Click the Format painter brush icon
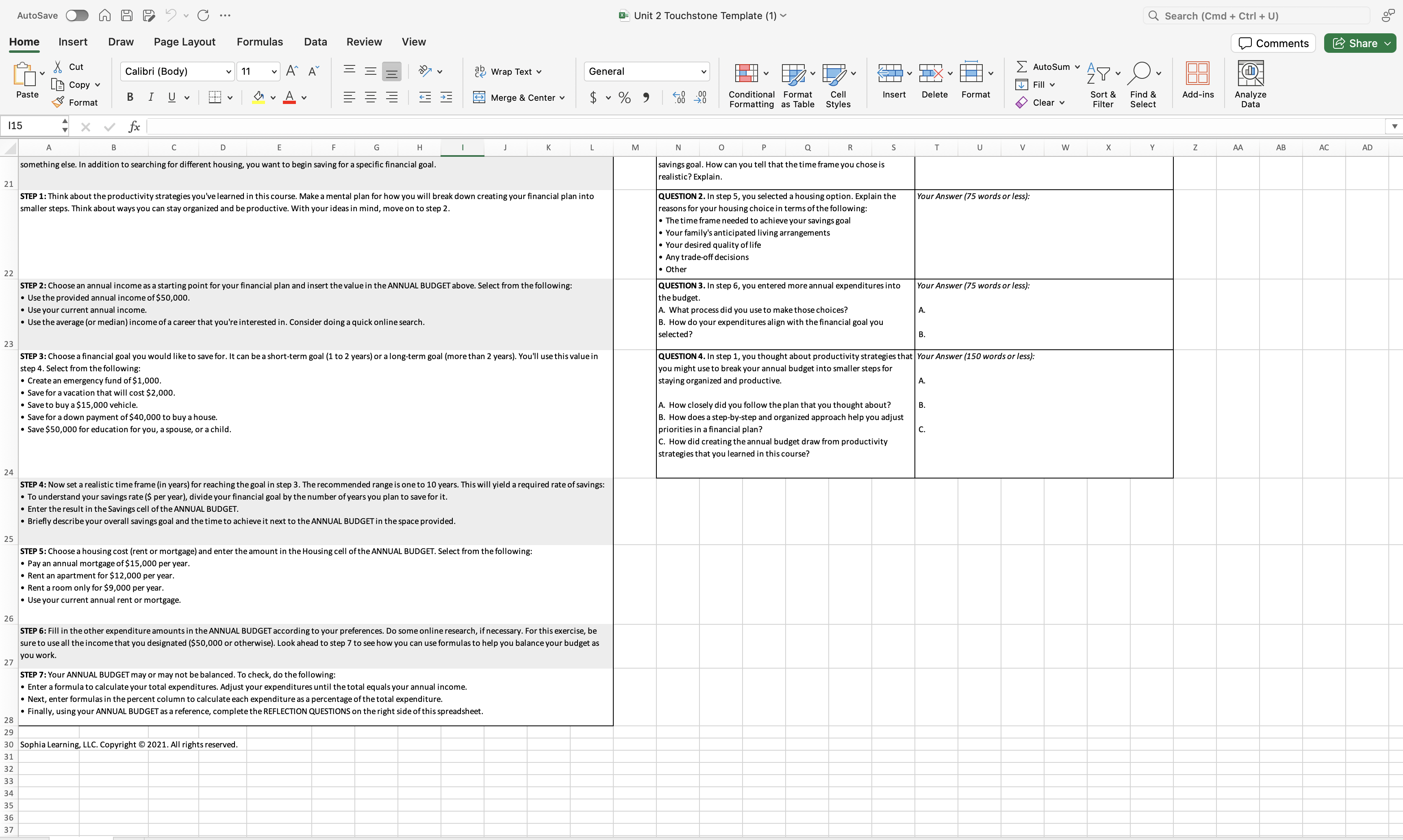1403x840 pixels. point(58,102)
